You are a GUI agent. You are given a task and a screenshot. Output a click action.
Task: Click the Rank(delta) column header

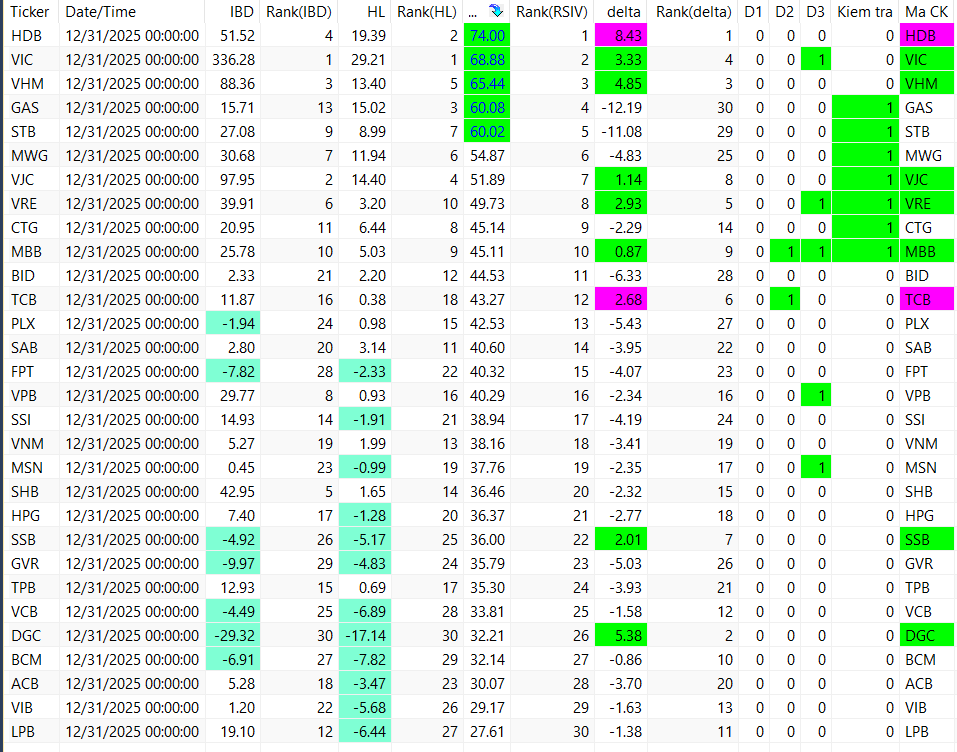click(693, 12)
